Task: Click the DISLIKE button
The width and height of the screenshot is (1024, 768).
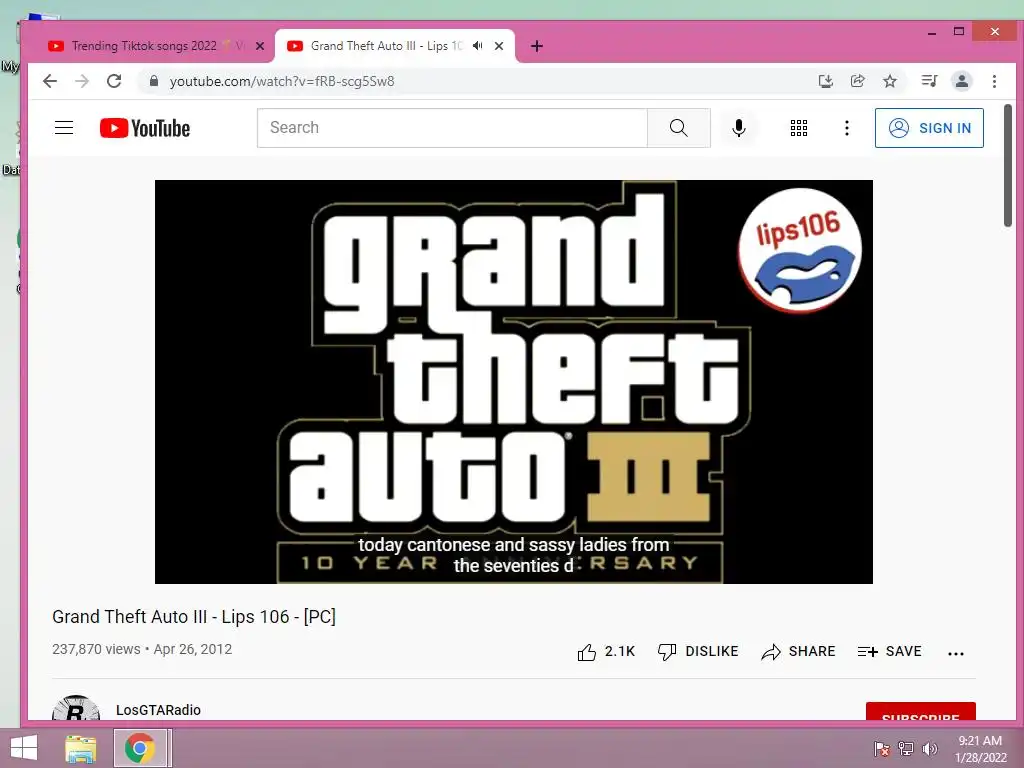Action: tap(698, 652)
